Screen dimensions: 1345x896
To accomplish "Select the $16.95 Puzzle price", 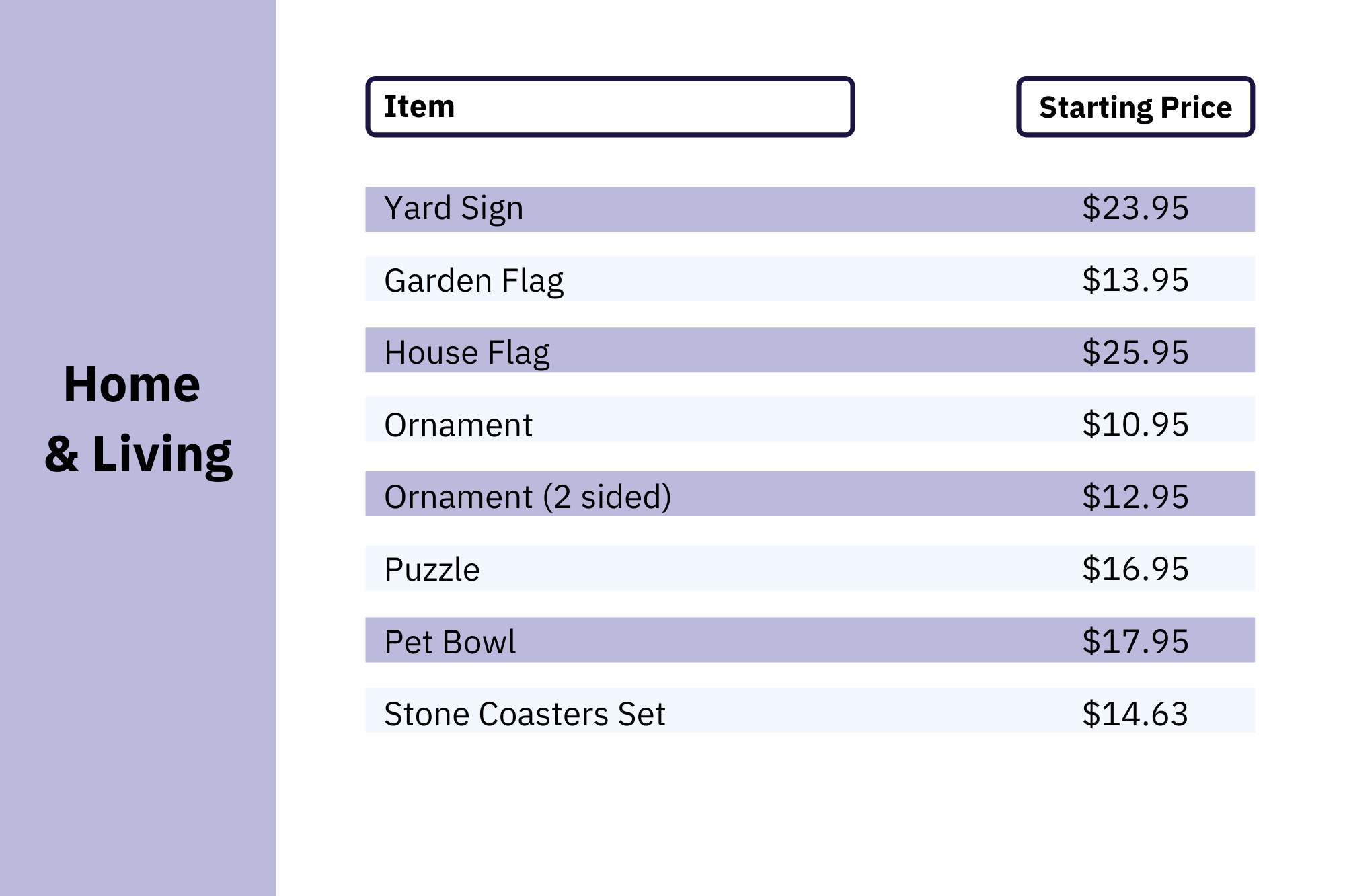I will click(x=1135, y=569).
